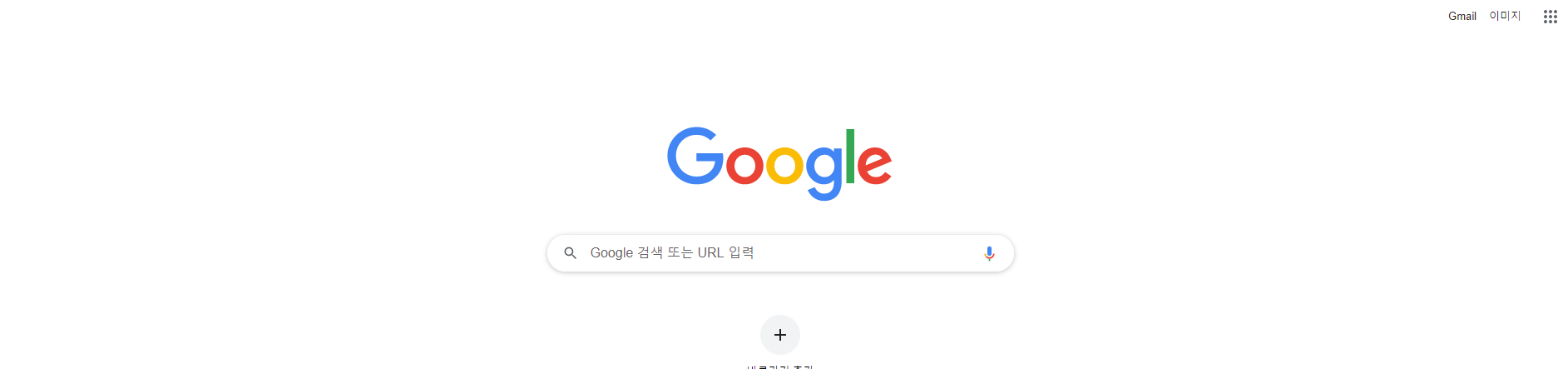This screenshot has height=369, width=1568.
Task: Click the partially visible 바로가기 추가 label
Action: [780, 367]
